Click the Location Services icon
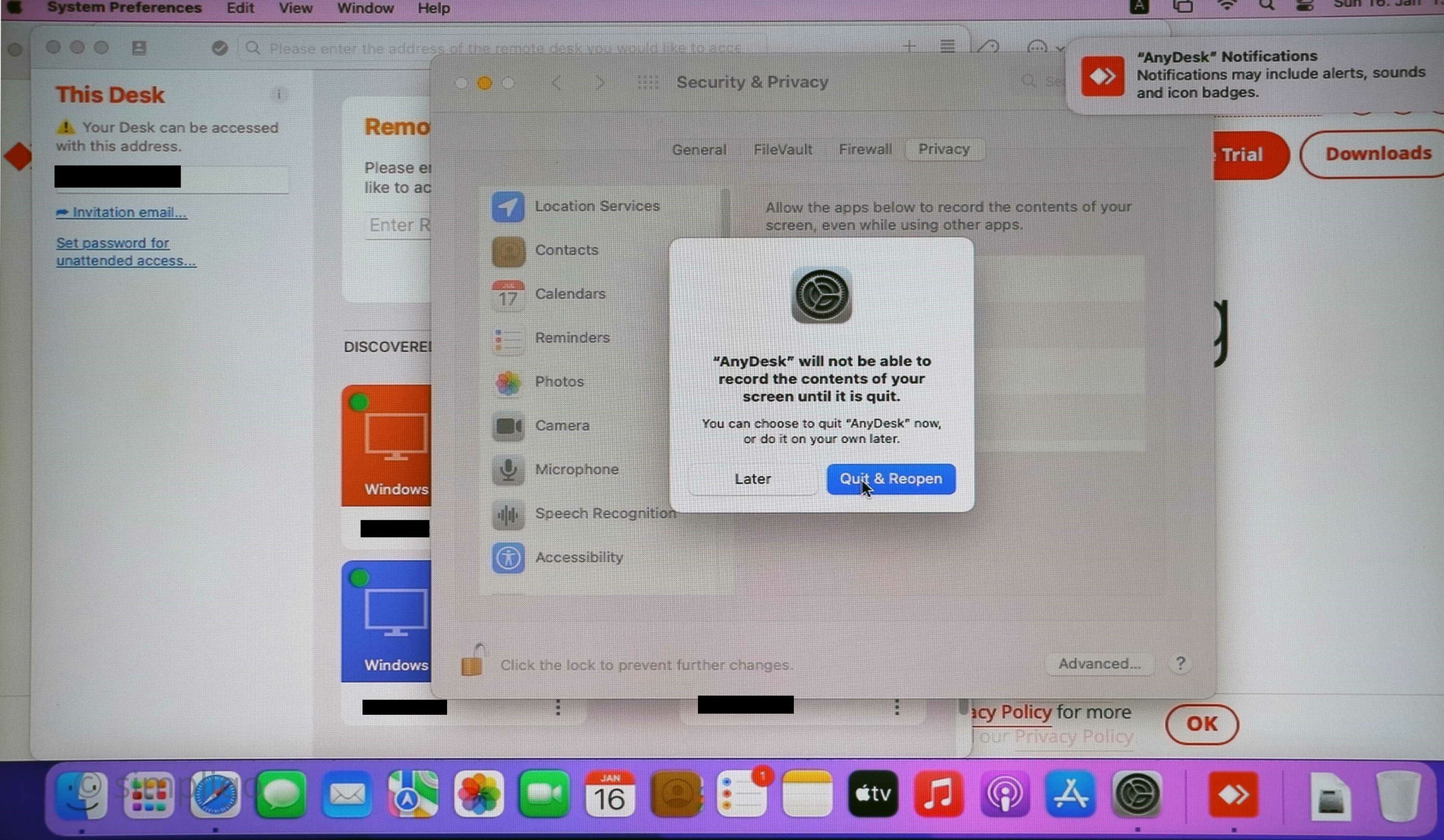 click(x=508, y=205)
